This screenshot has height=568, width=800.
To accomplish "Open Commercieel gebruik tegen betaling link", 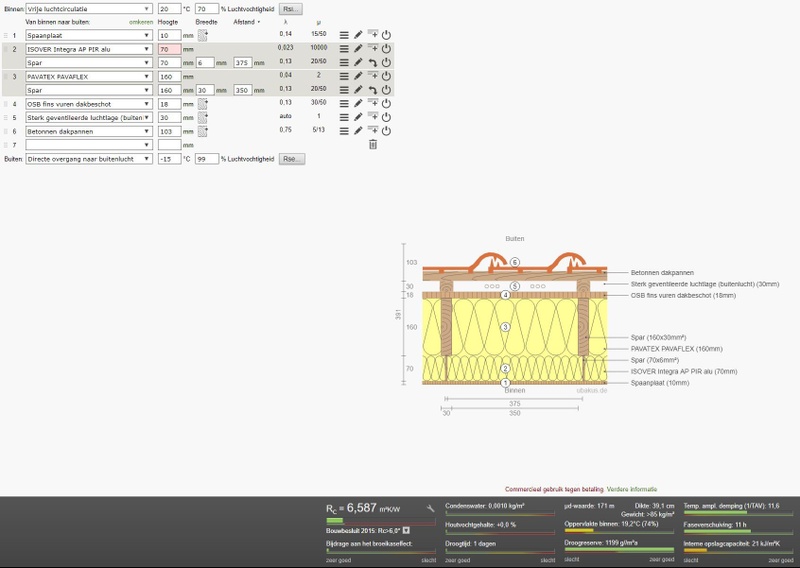I will point(554,489).
